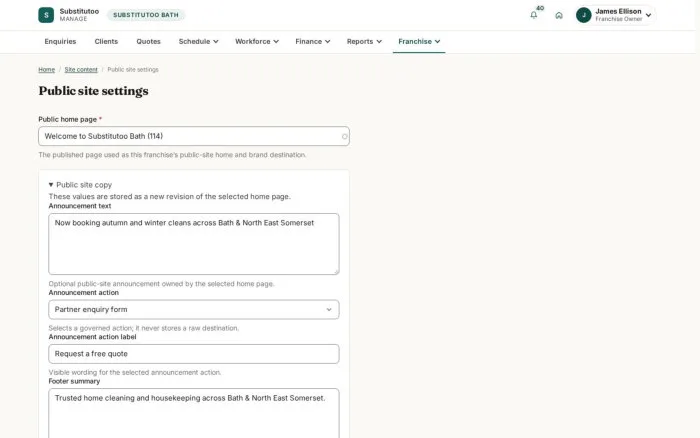Screen dimensions: 700x438
Task: Collapse the Public site copy section
Action: click(x=80, y=185)
